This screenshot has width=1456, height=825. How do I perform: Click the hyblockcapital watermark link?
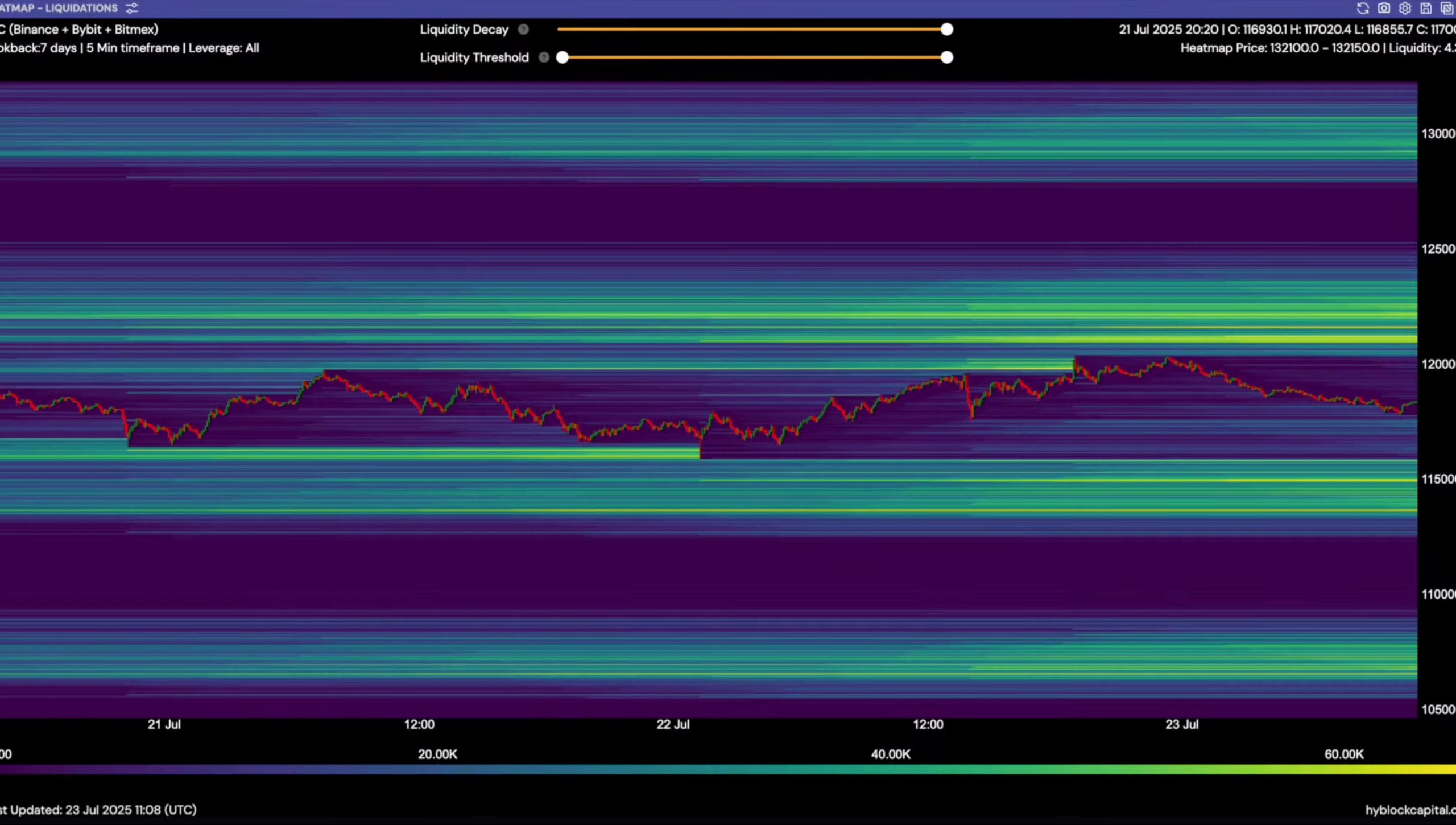[1410, 810]
